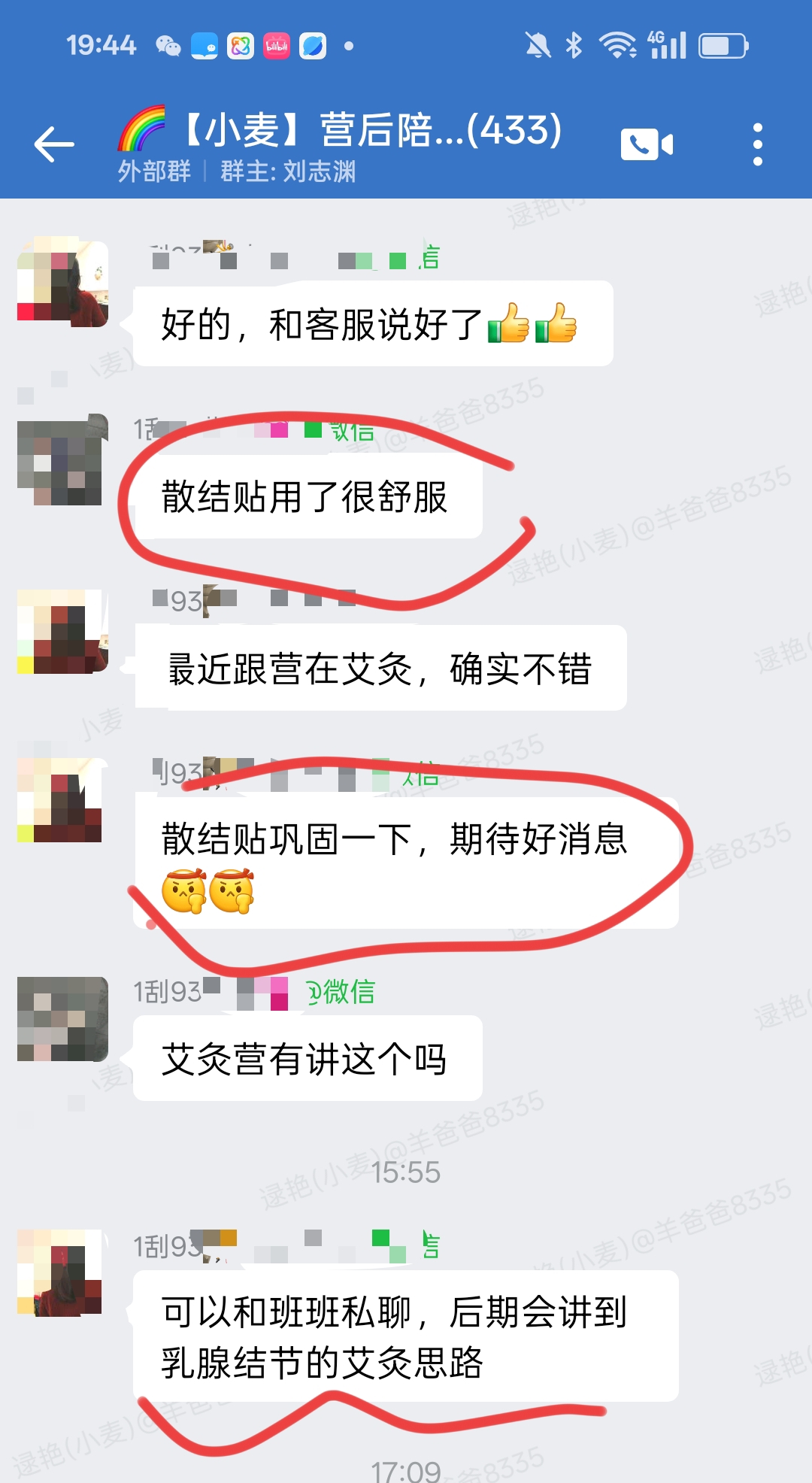The height and width of the screenshot is (1483, 812).
Task: Open avatar beside 散结贴用了很舒服 message
Action: (62, 459)
